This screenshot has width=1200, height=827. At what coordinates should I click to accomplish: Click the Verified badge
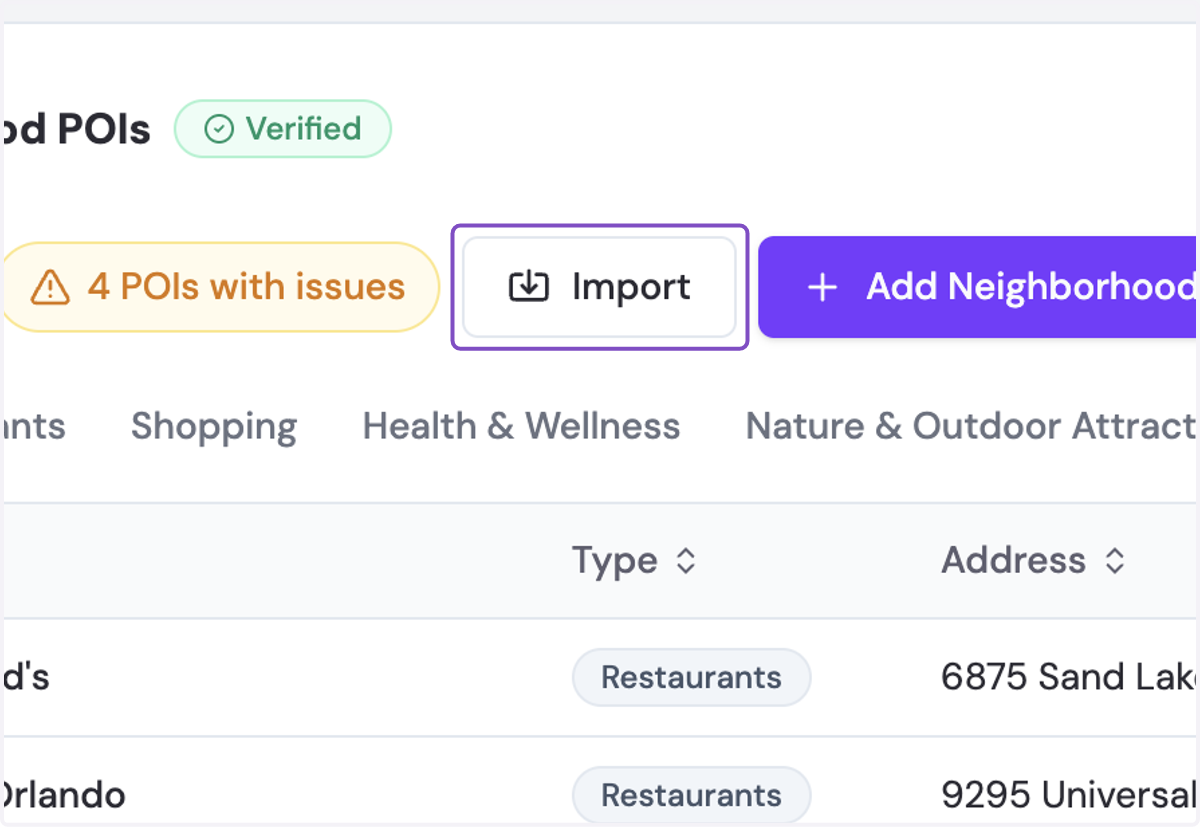tap(283, 129)
